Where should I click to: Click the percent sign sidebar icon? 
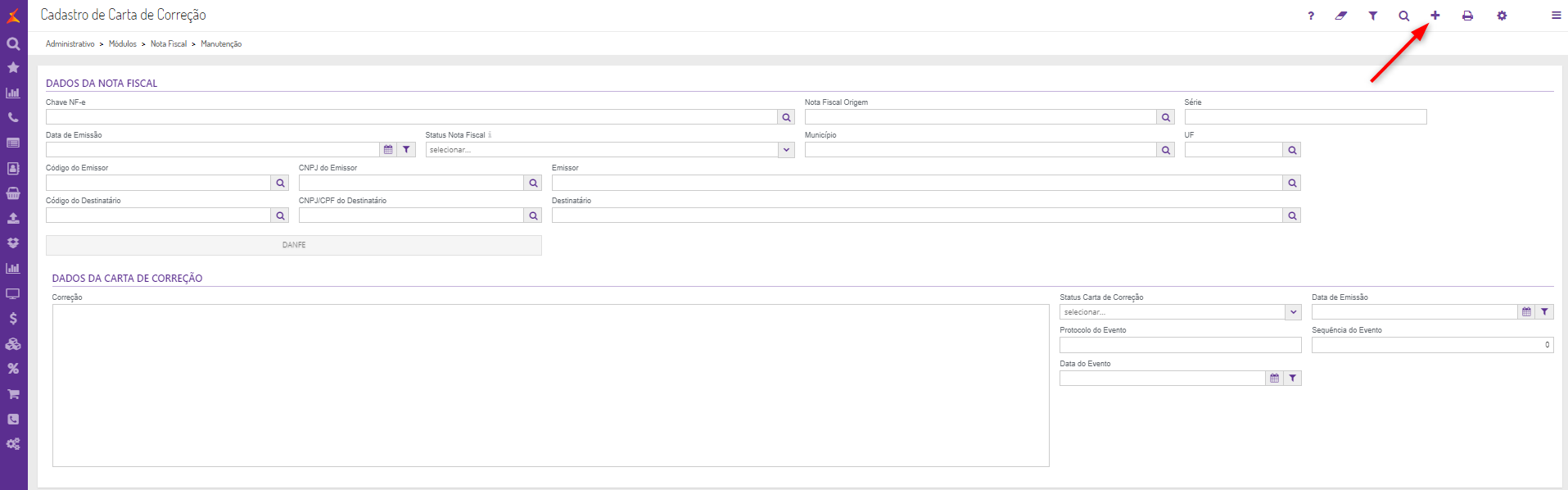pyautogui.click(x=13, y=369)
